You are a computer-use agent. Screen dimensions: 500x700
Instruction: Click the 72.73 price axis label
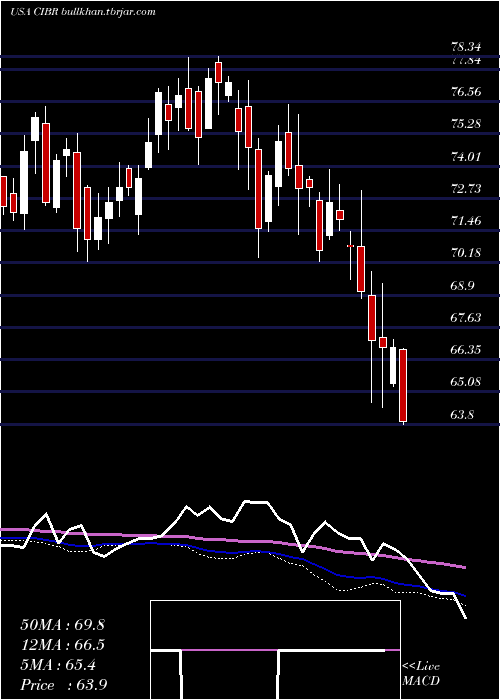[466, 188]
